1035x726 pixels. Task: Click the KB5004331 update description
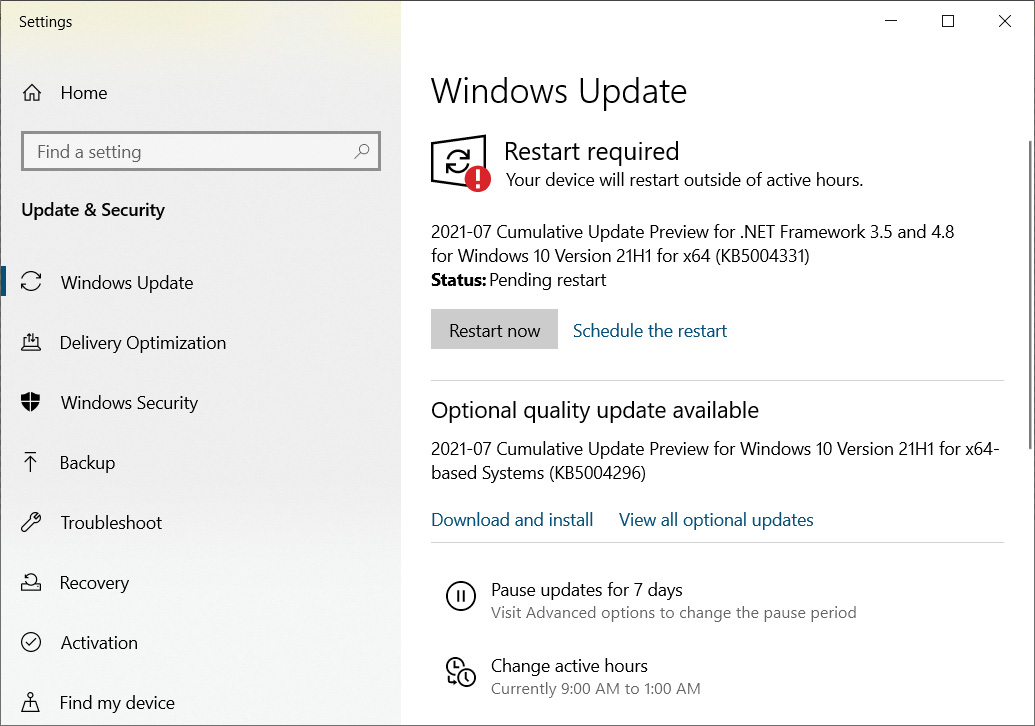click(x=692, y=244)
